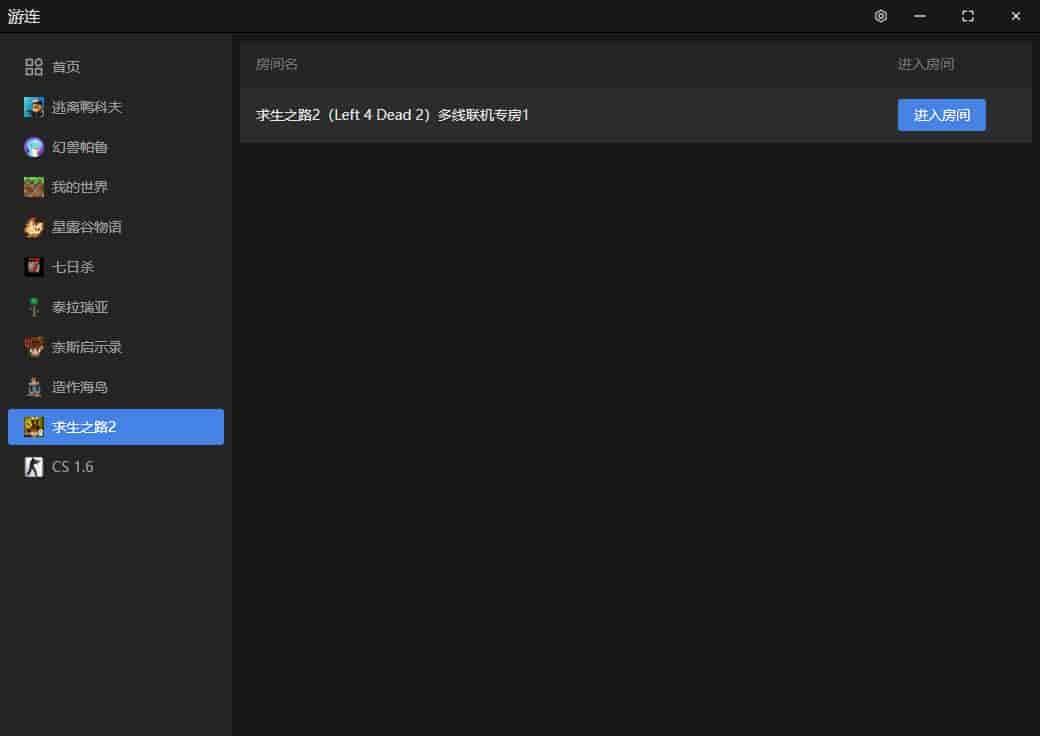Select the 启示录 game icon in the sidebar

(x=34, y=347)
